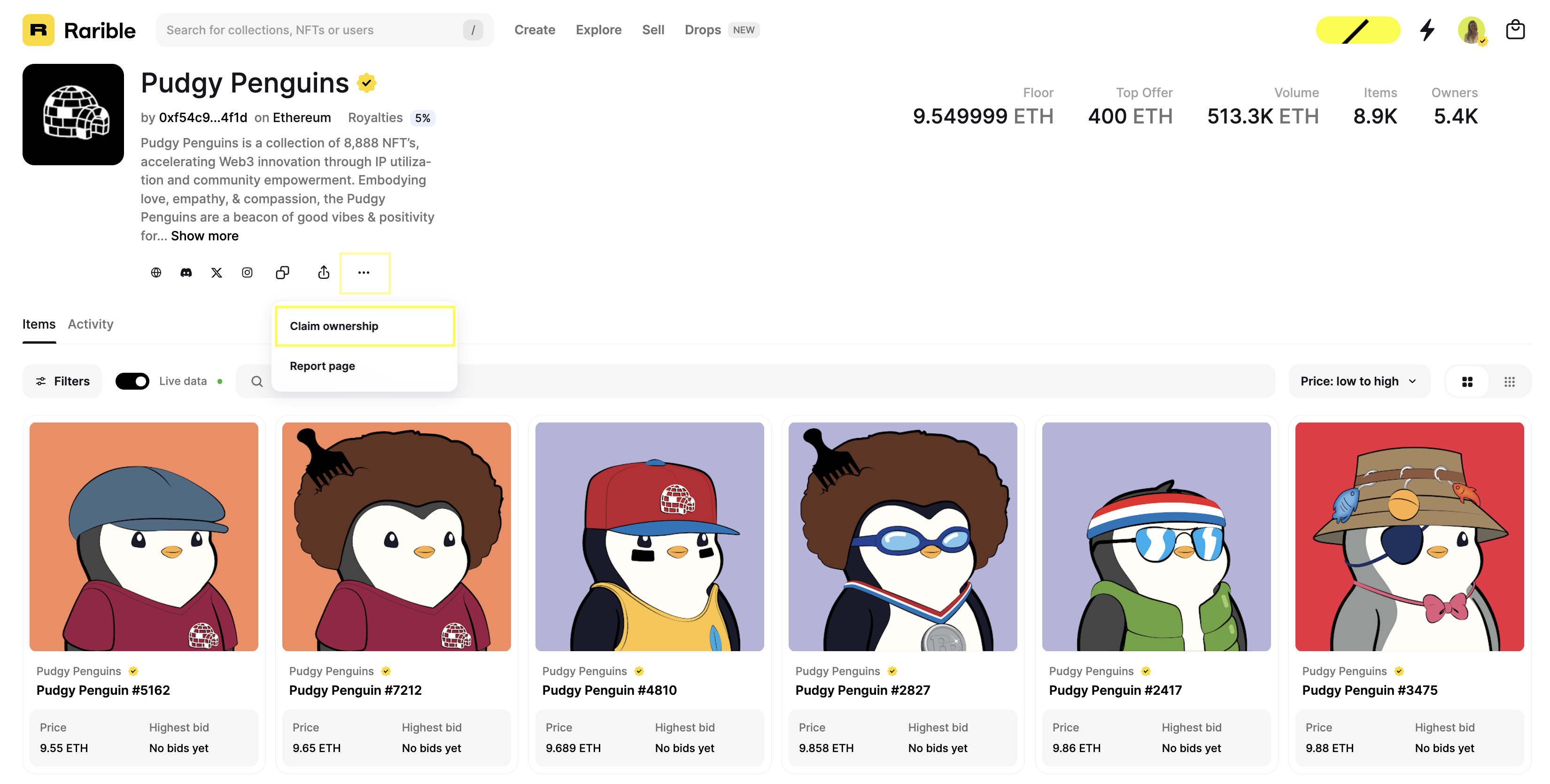Open Pudgy Penguin #5162 image
This screenshot has width=1550, height=784.
click(x=144, y=536)
